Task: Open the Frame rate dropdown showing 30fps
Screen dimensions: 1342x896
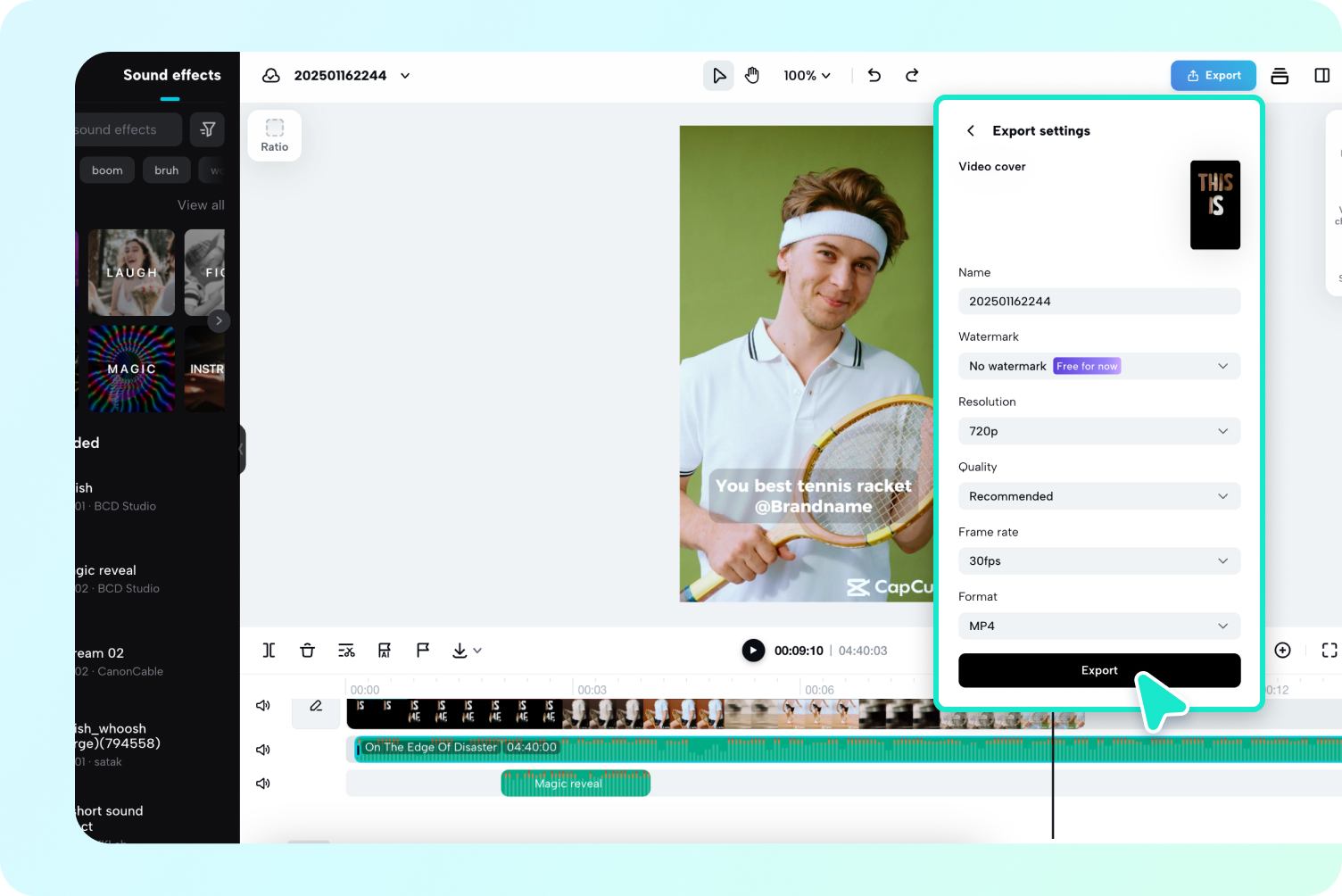Action: coord(1098,560)
